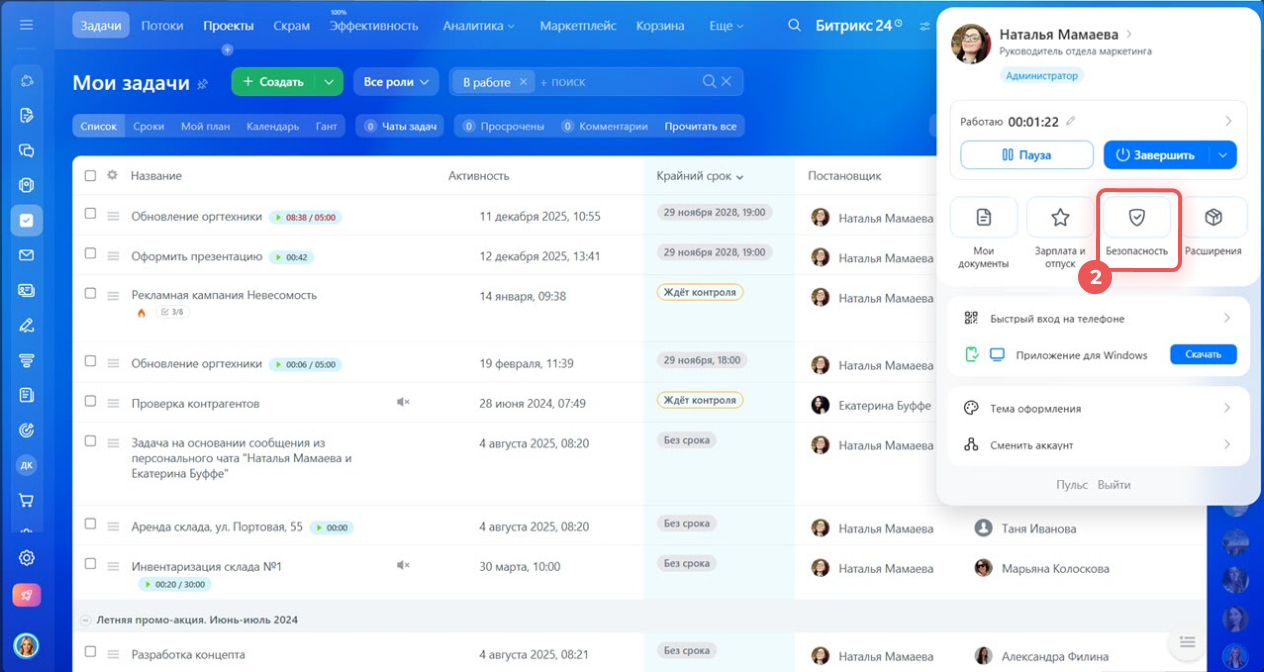Open the Mail envelope icon in sidebar
This screenshot has width=1264, height=672.
tap(27, 255)
